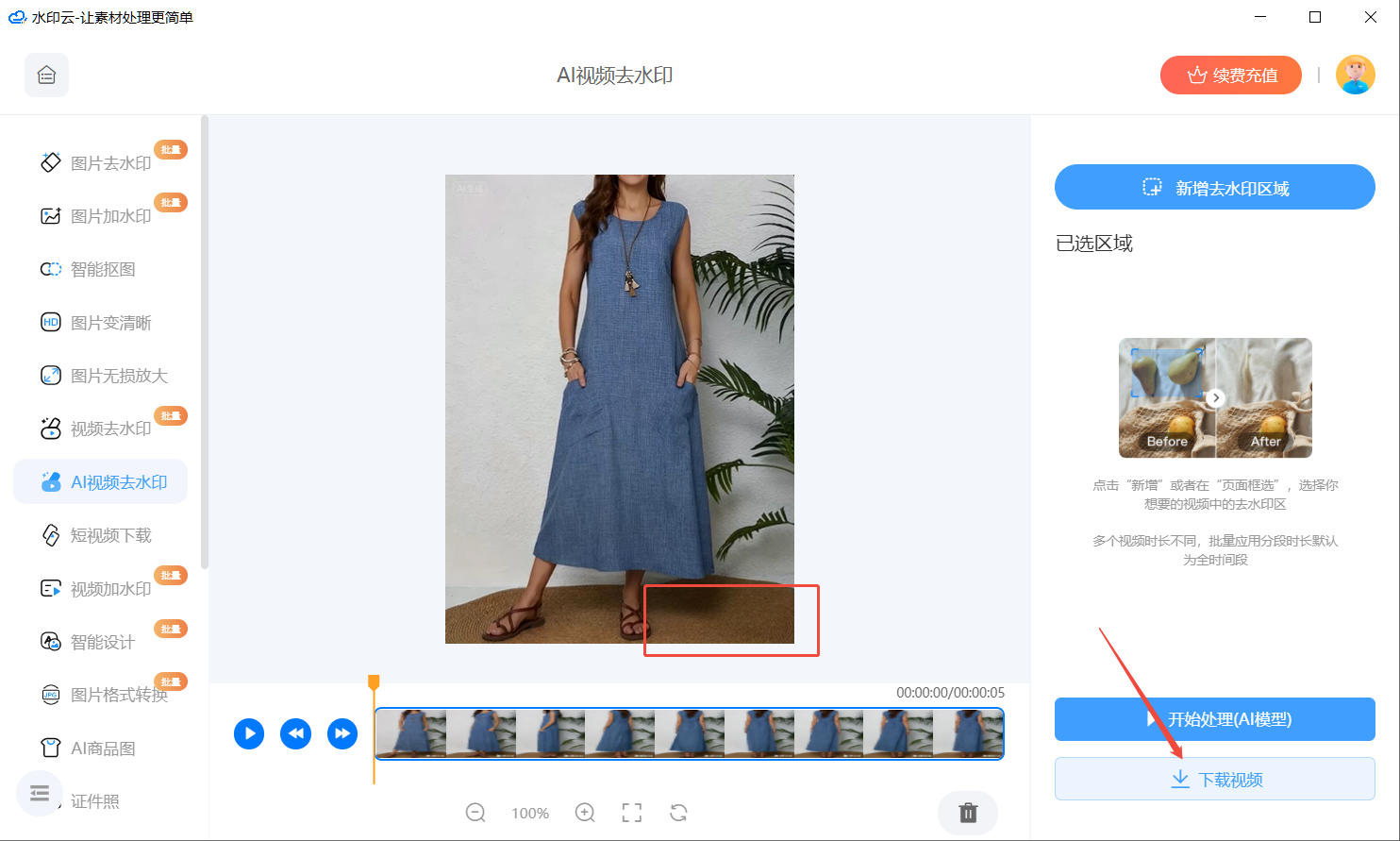Click the user avatar icon
The width and height of the screenshot is (1400, 841).
coord(1355,75)
